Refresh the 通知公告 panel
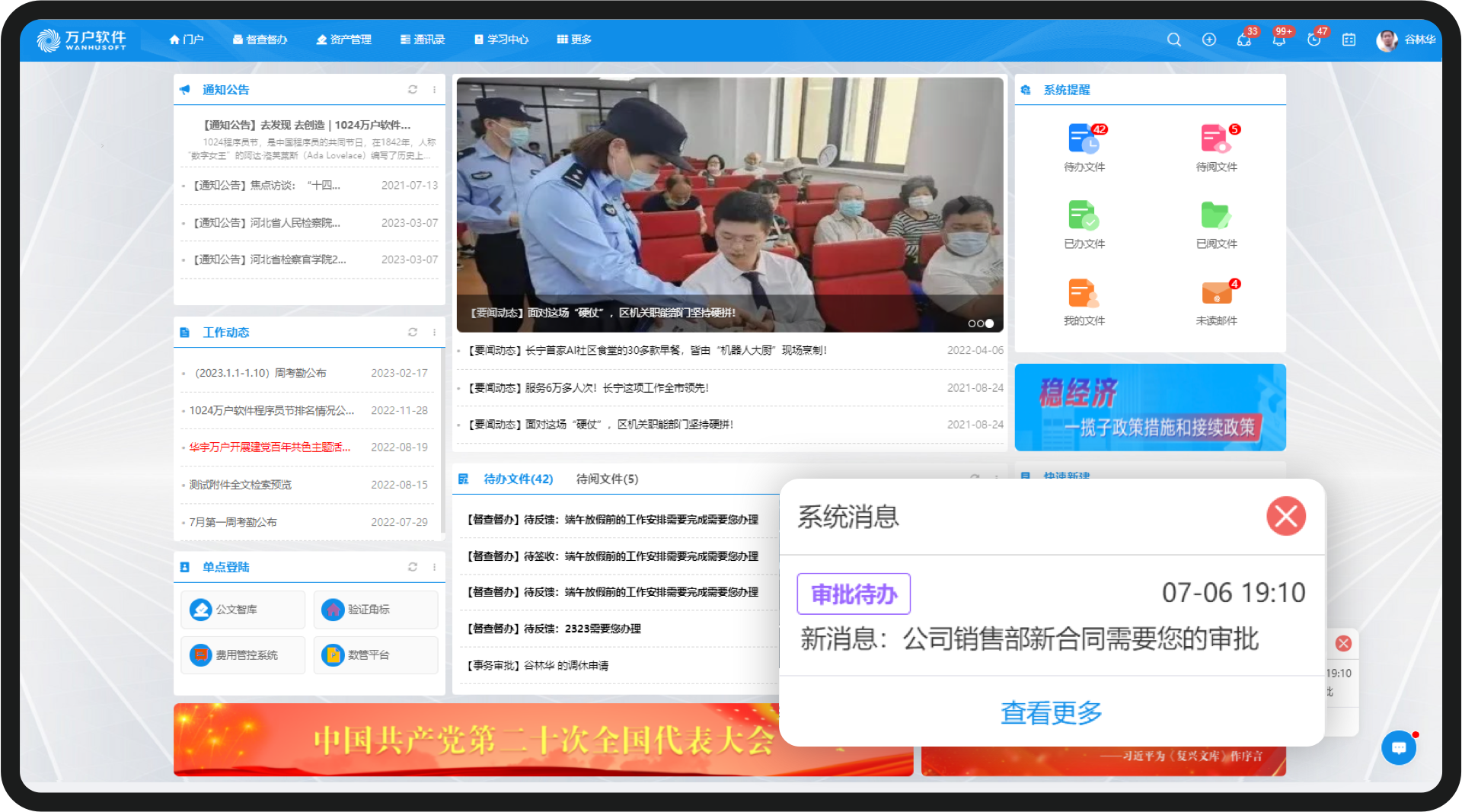 pos(413,90)
